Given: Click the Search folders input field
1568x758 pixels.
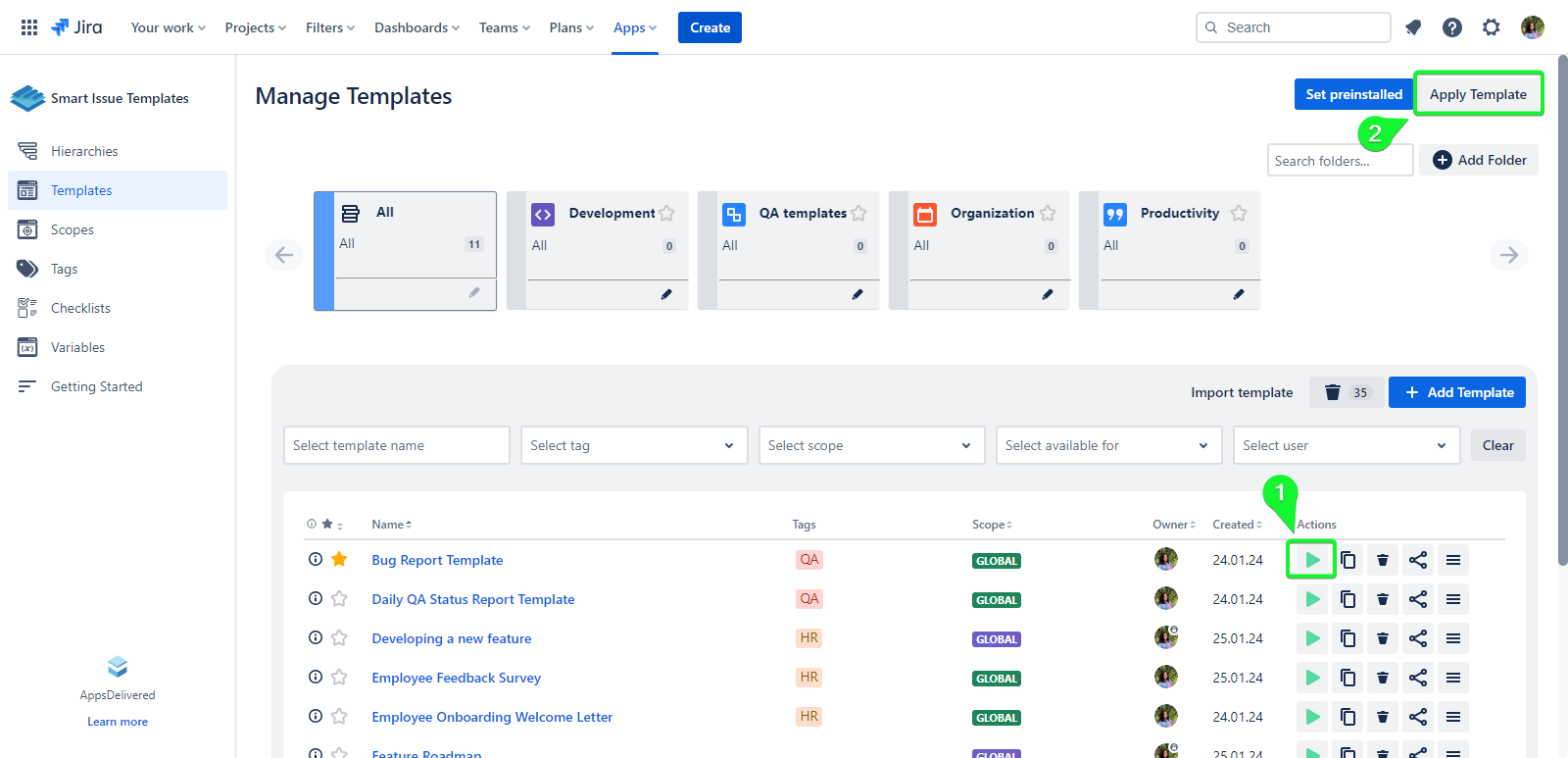Looking at the screenshot, I should point(1339,161).
